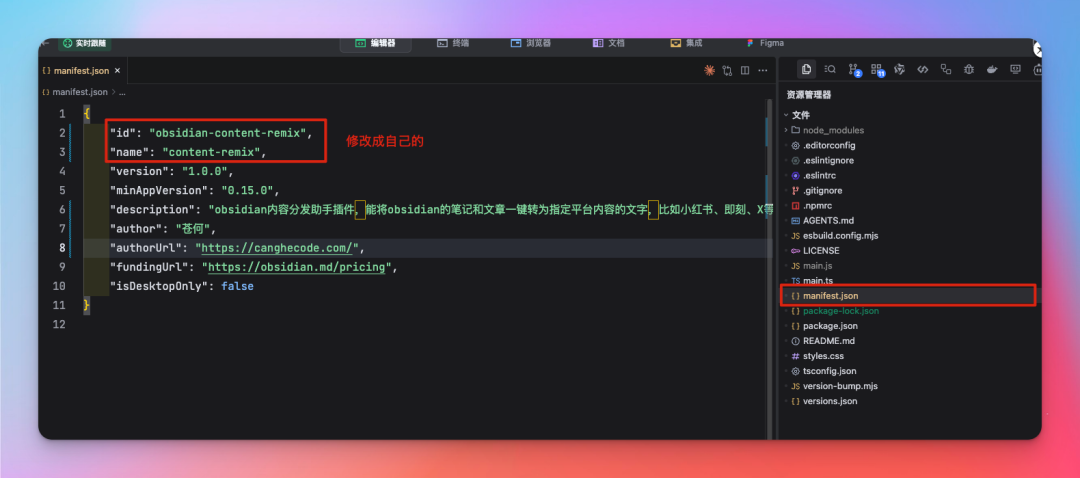Collapse the 文件 section chevron
The image size is (1080, 478).
click(x=786, y=115)
